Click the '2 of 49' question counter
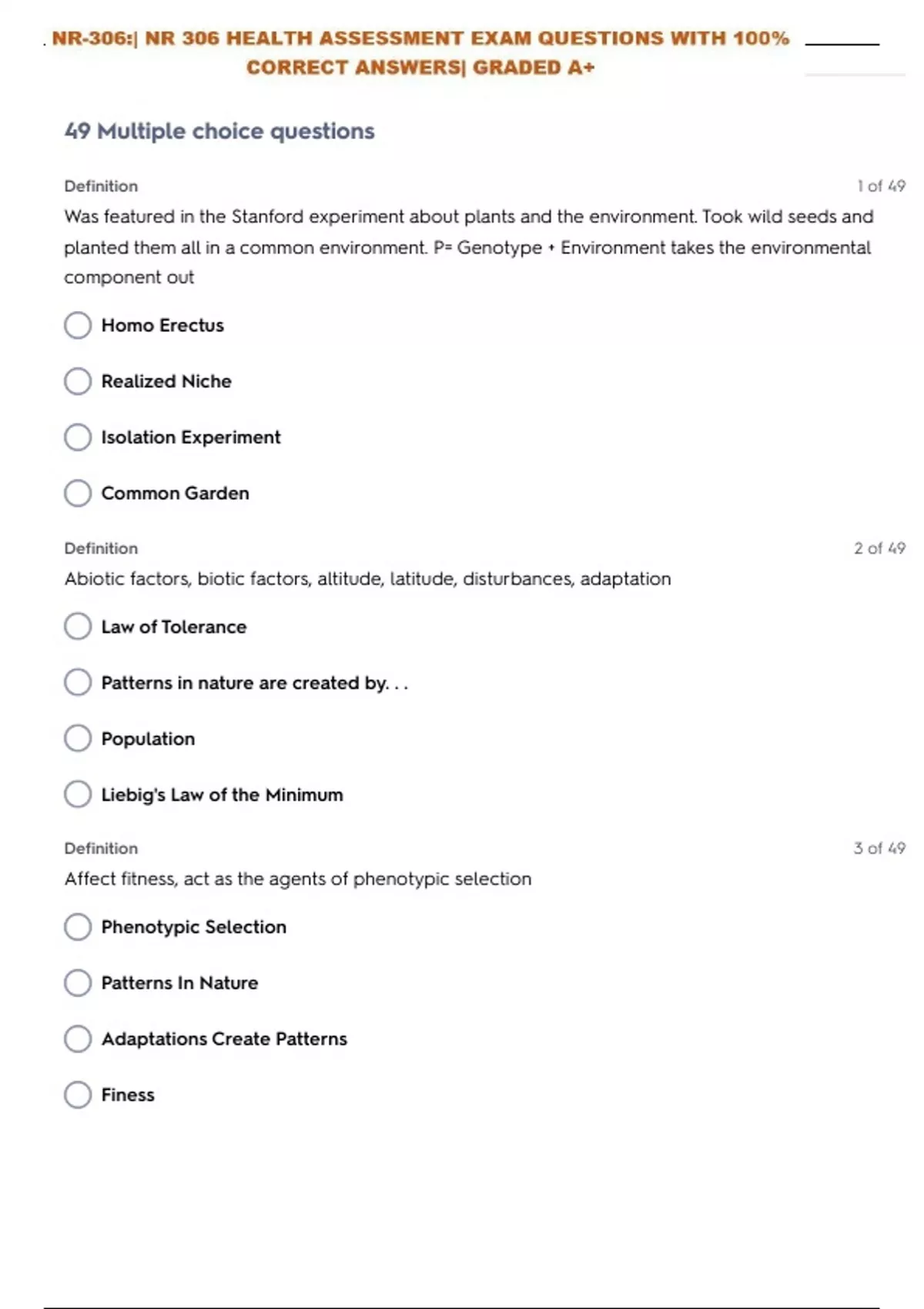 pos(879,548)
